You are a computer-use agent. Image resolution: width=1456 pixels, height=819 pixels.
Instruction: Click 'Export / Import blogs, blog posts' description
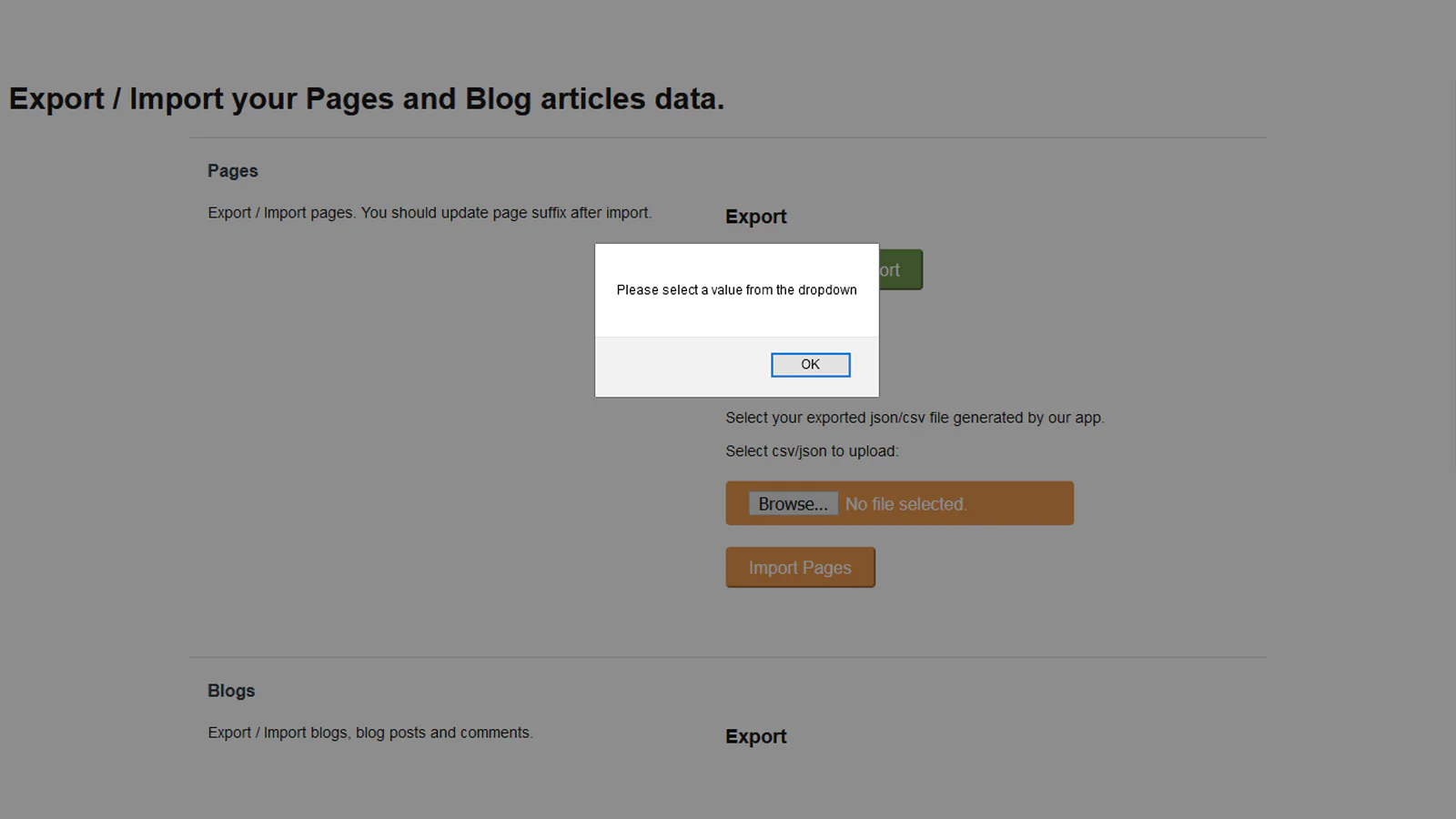[x=370, y=733]
